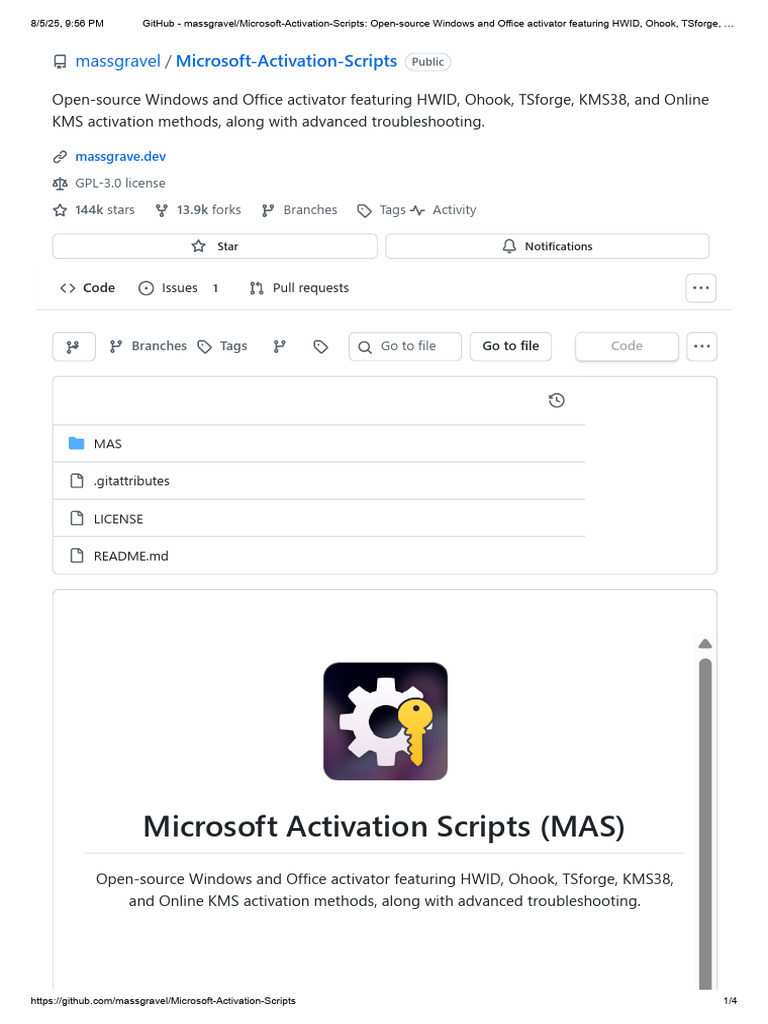Open the Notifications button

pyautogui.click(x=547, y=246)
